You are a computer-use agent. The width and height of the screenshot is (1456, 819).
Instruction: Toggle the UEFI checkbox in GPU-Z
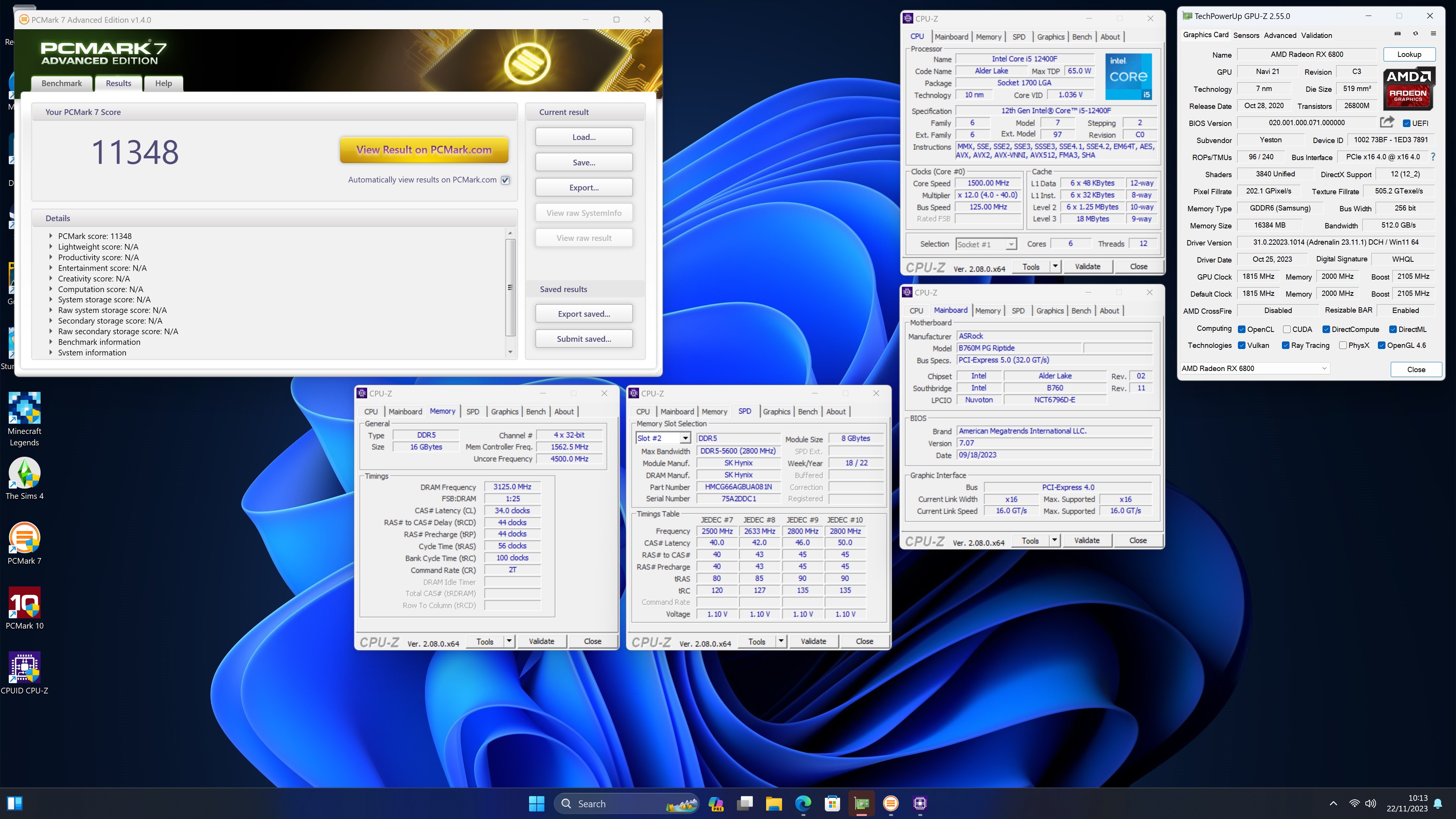1407,123
